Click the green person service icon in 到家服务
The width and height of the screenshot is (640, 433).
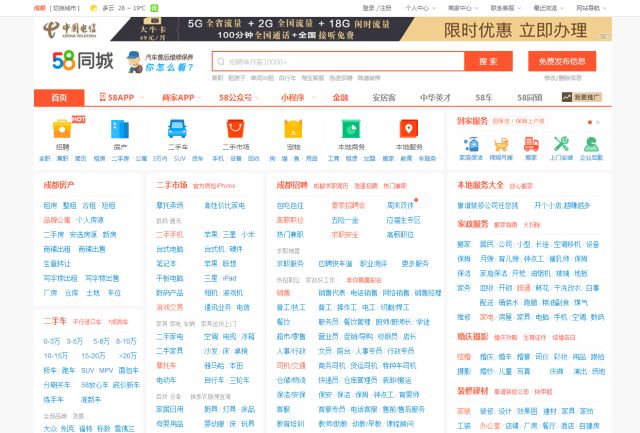click(591, 144)
